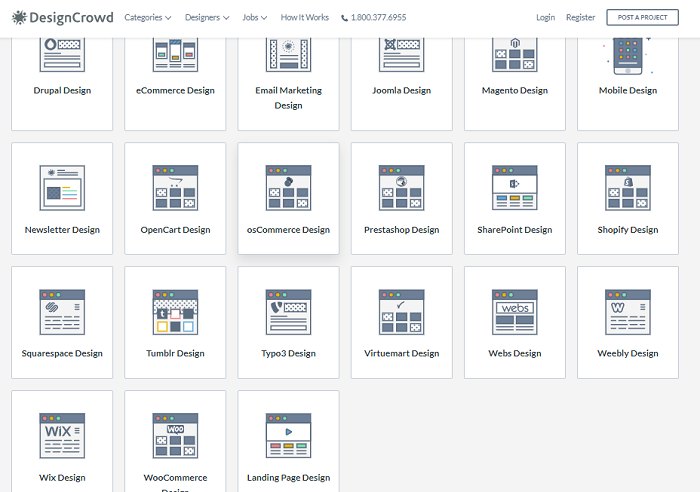Click the Newsletter Design label
This screenshot has height=492, width=700.
[62, 229]
